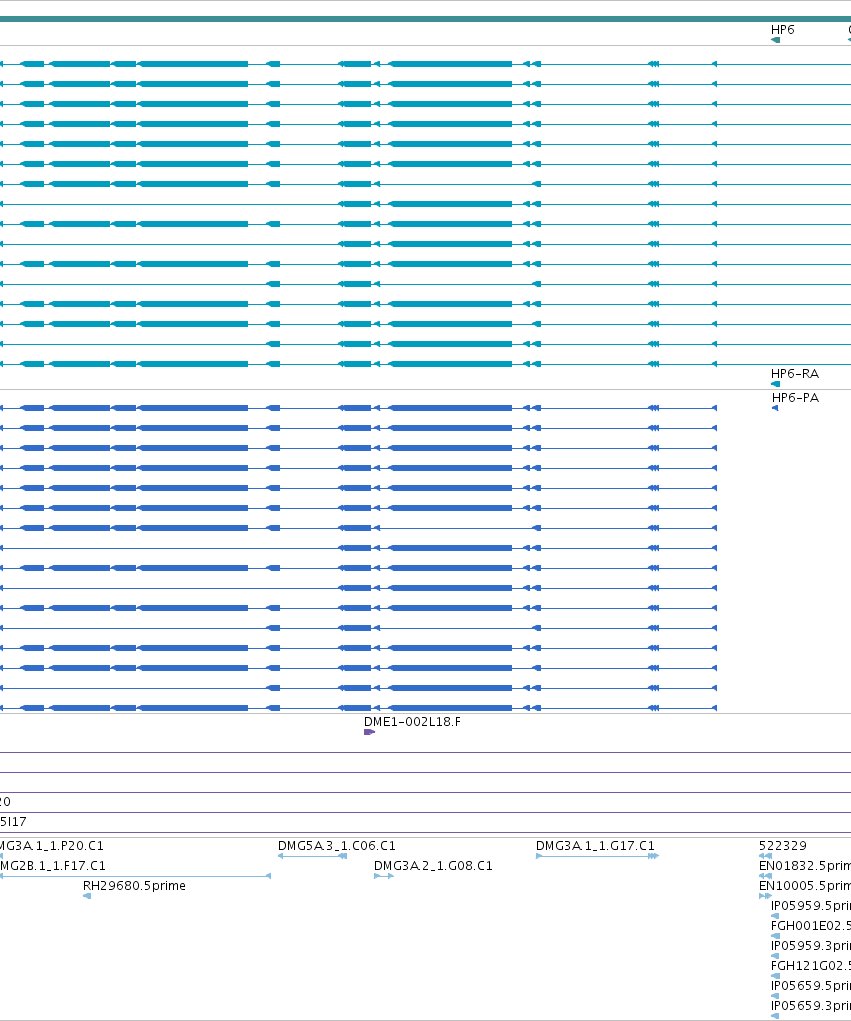Click the FGH001E02 EST arrow glyph

click(775, 936)
